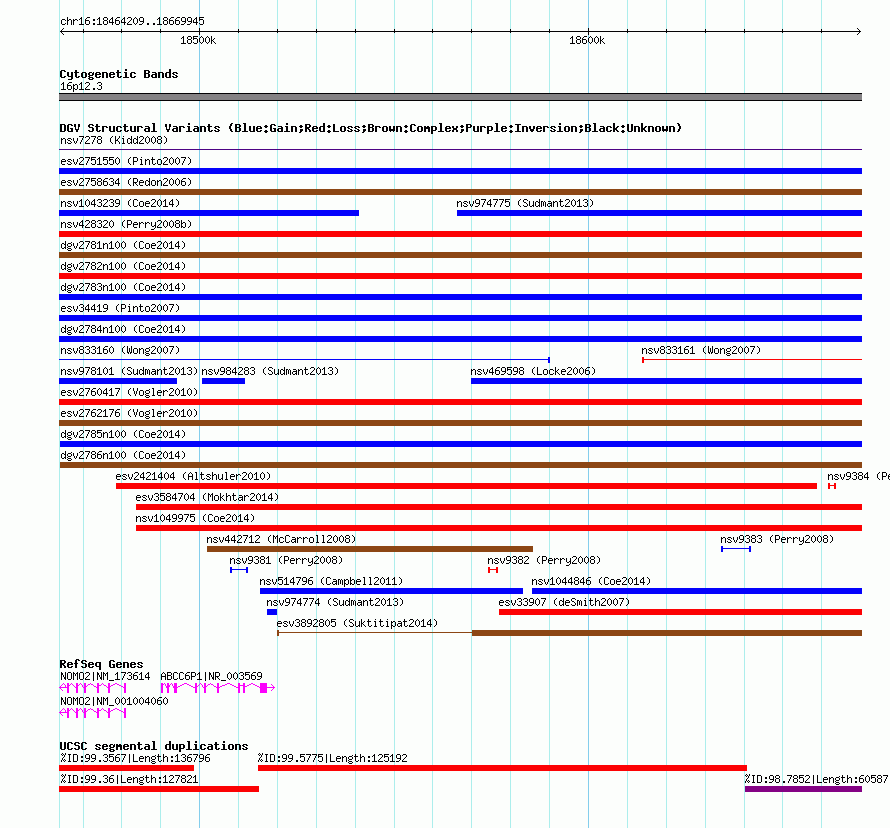Select the esv2751550 (Pinto2007) gain bar

tap(460, 171)
